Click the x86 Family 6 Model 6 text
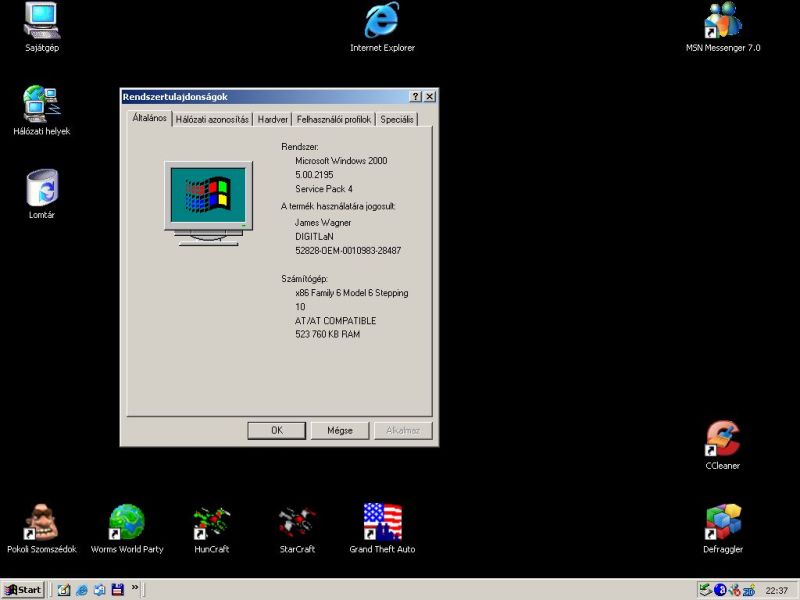Image resolution: width=800 pixels, height=600 pixels. 352,293
